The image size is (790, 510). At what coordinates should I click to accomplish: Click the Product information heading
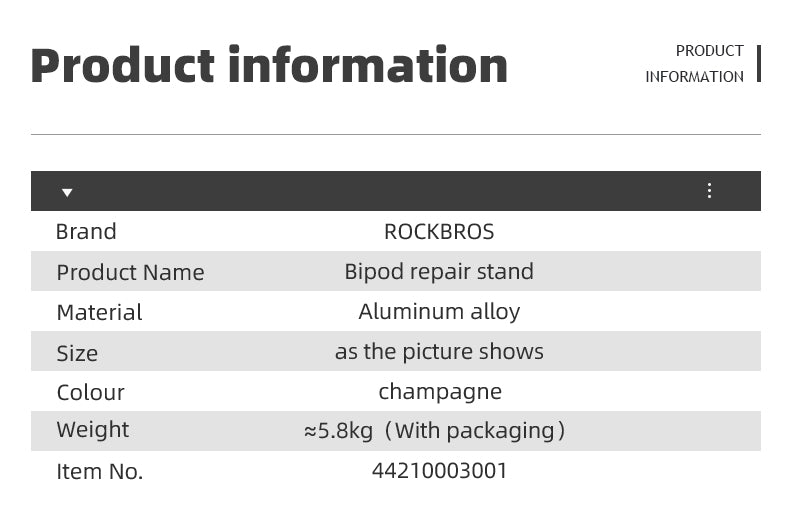coord(269,66)
